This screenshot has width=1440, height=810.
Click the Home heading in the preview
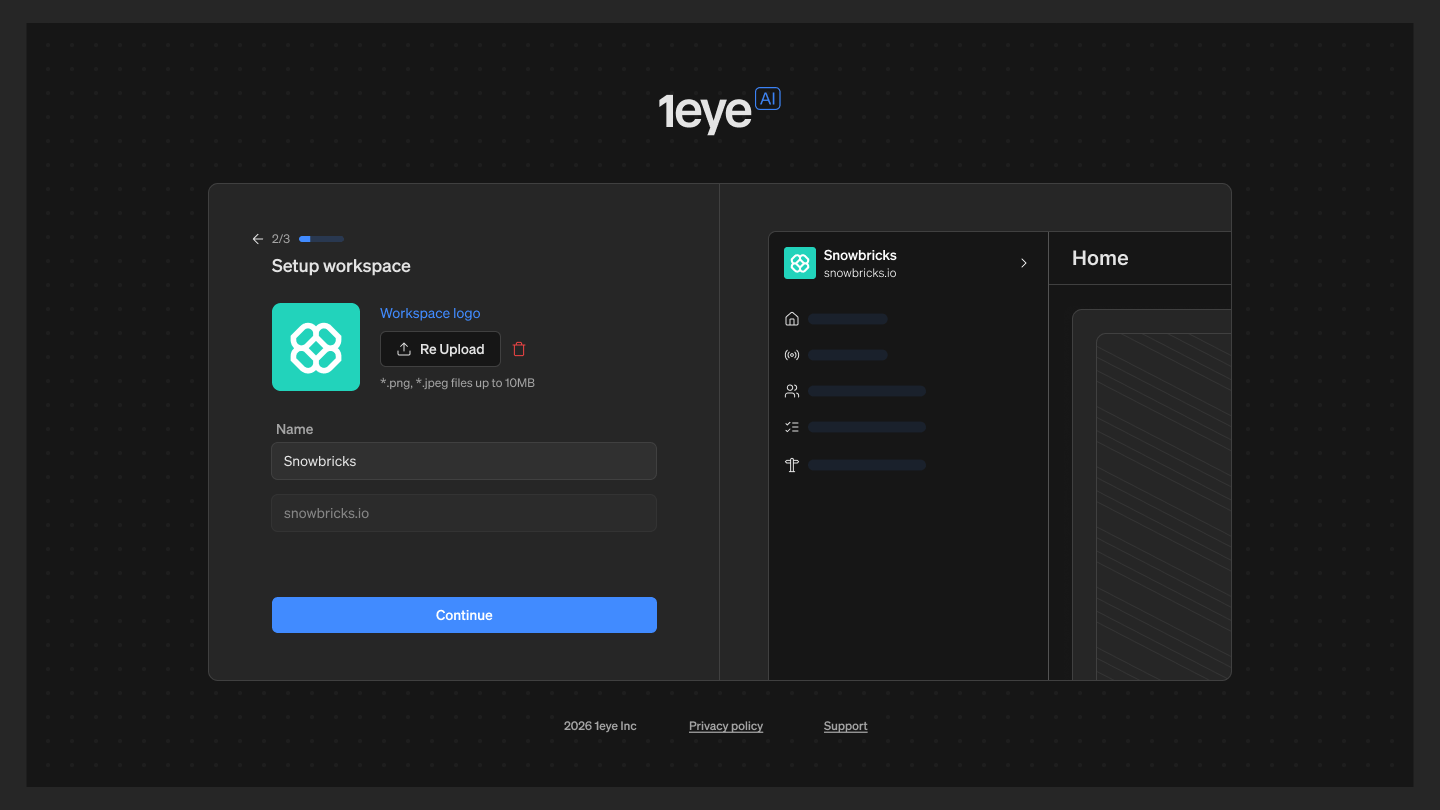(1100, 258)
